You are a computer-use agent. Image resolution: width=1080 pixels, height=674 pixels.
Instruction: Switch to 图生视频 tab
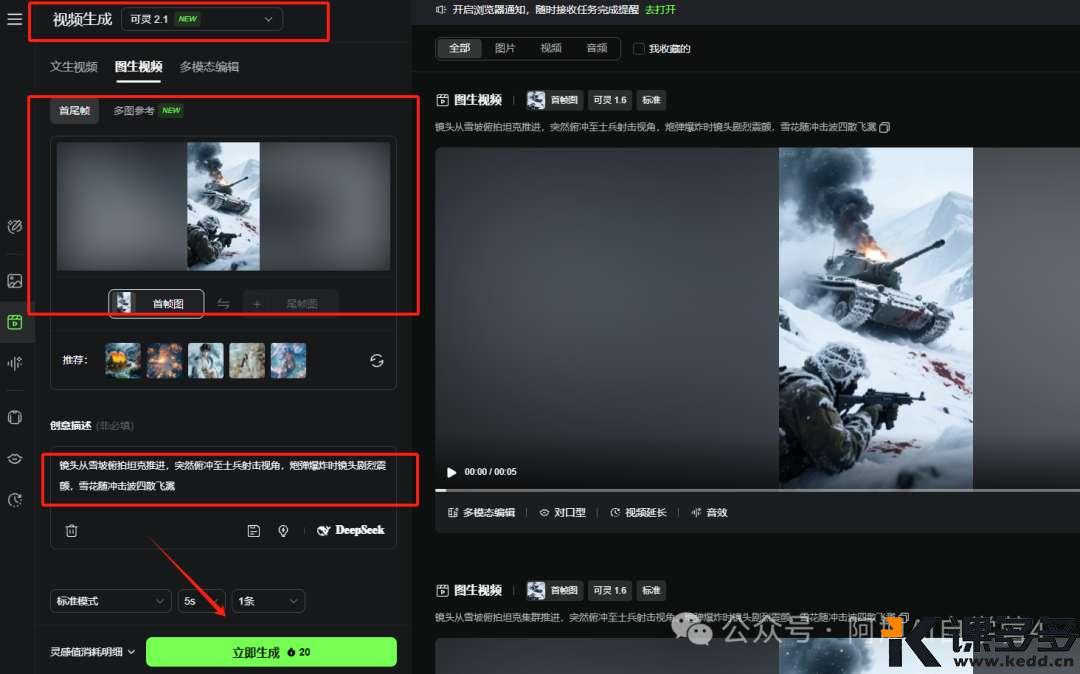coord(138,67)
